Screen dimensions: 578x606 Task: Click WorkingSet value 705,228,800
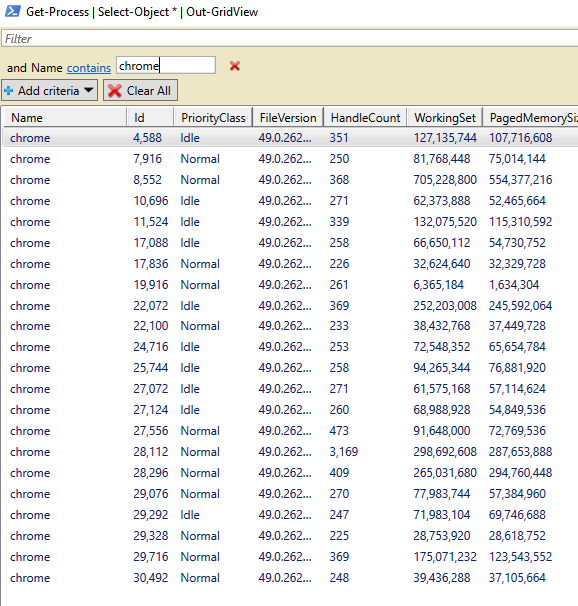(x=445, y=180)
